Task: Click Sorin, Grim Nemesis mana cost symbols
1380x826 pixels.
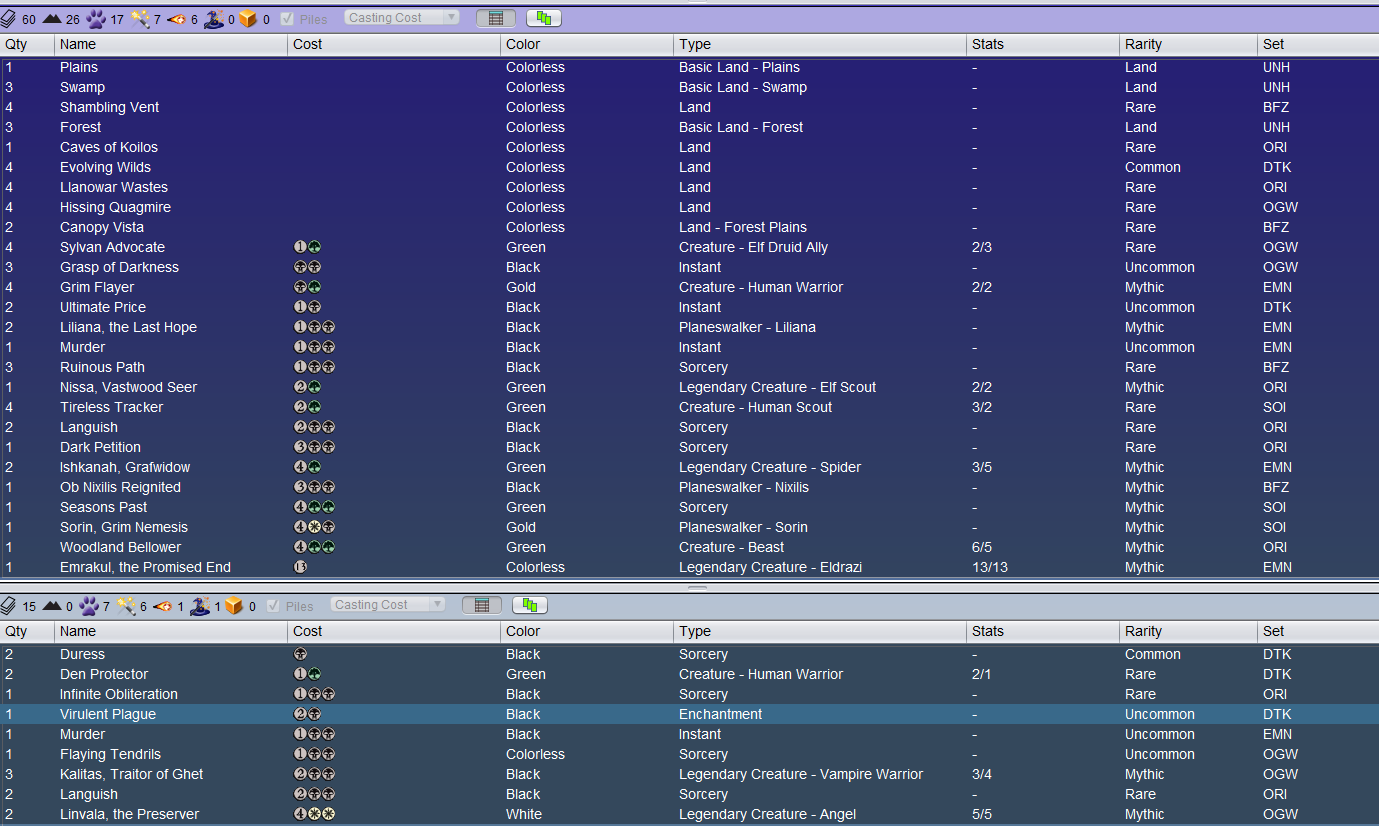Action: (314, 527)
